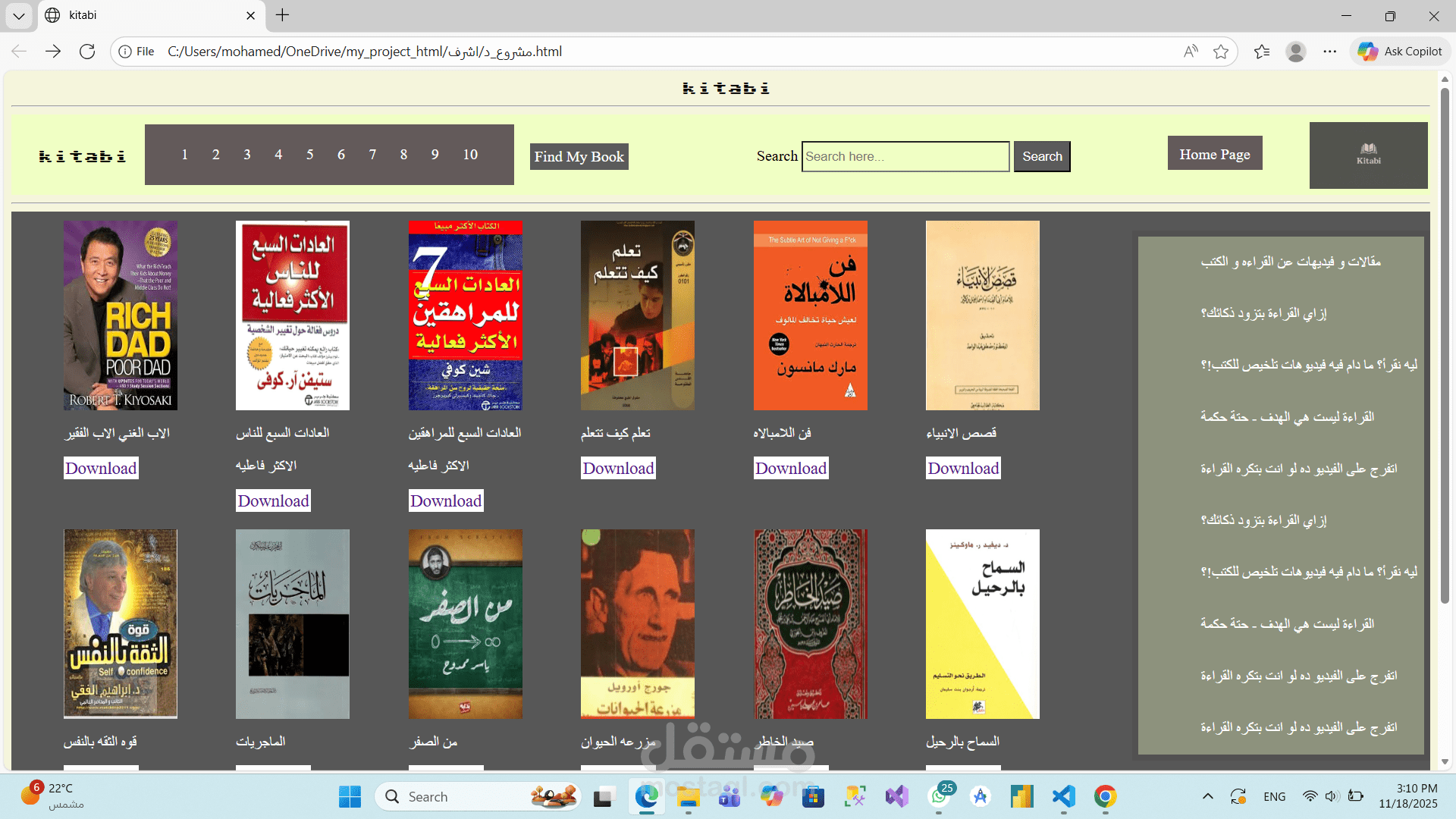Open File Explorer from the taskbar
The height and width of the screenshot is (819, 1456).
coord(688,796)
